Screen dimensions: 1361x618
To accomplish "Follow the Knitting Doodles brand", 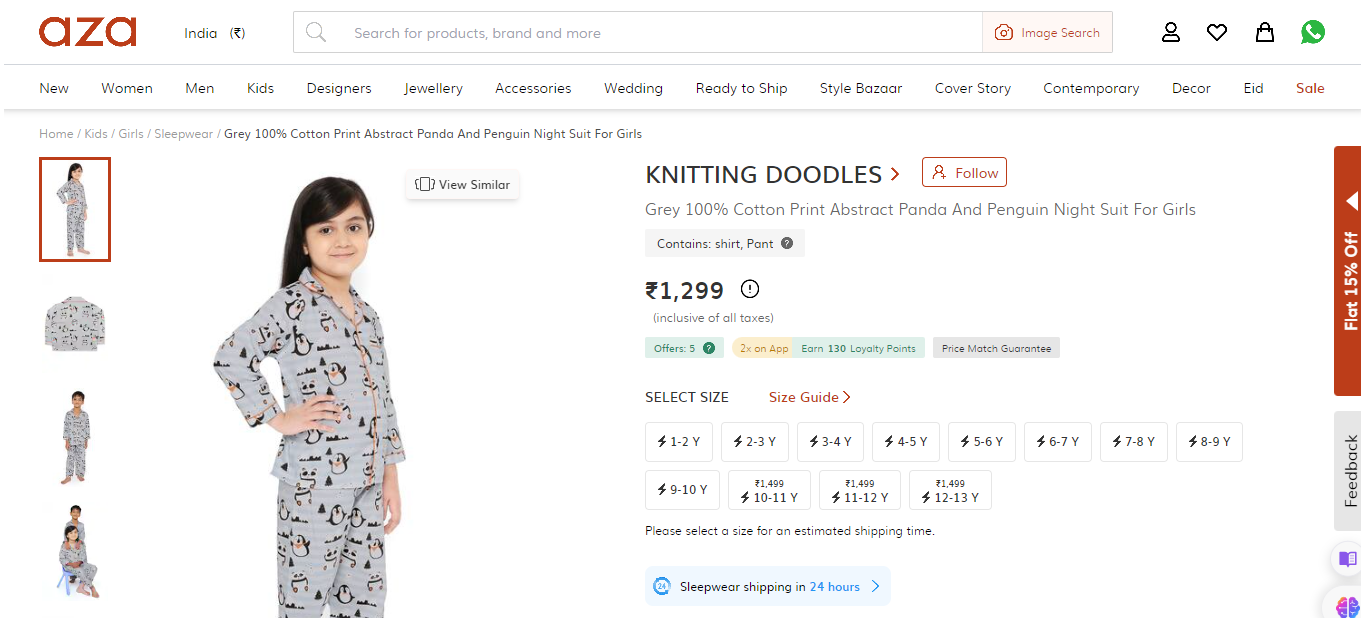I will [964, 173].
